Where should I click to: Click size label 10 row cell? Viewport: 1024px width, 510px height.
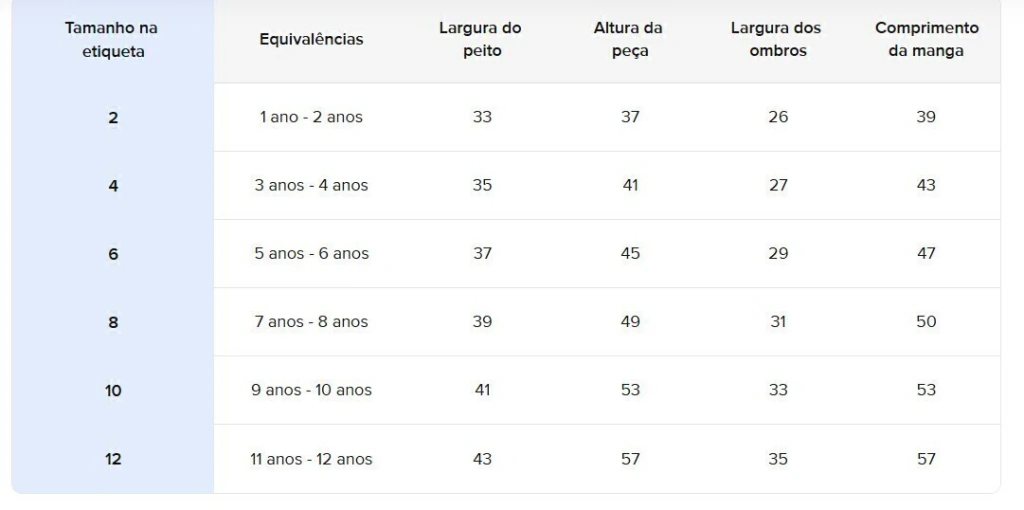(113, 390)
